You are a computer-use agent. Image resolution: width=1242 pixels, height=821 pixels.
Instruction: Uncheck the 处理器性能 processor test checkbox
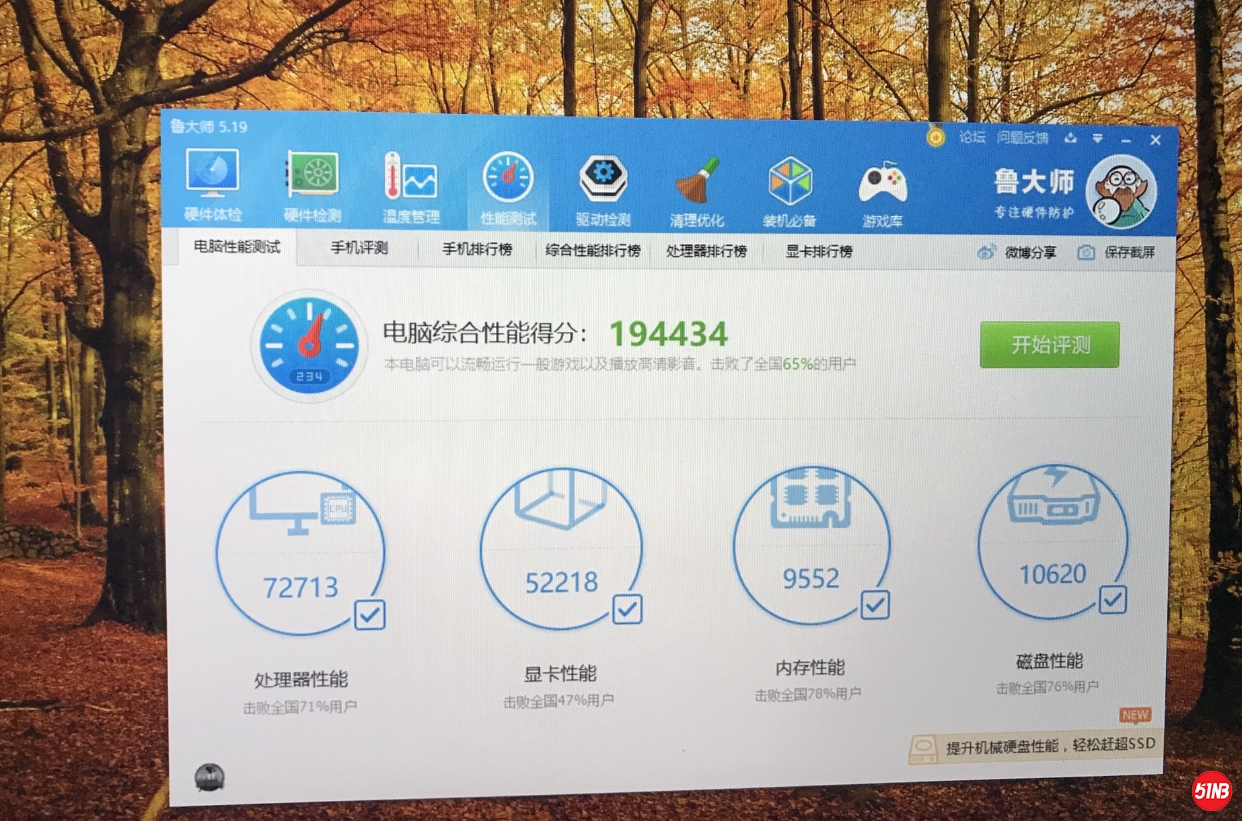370,615
